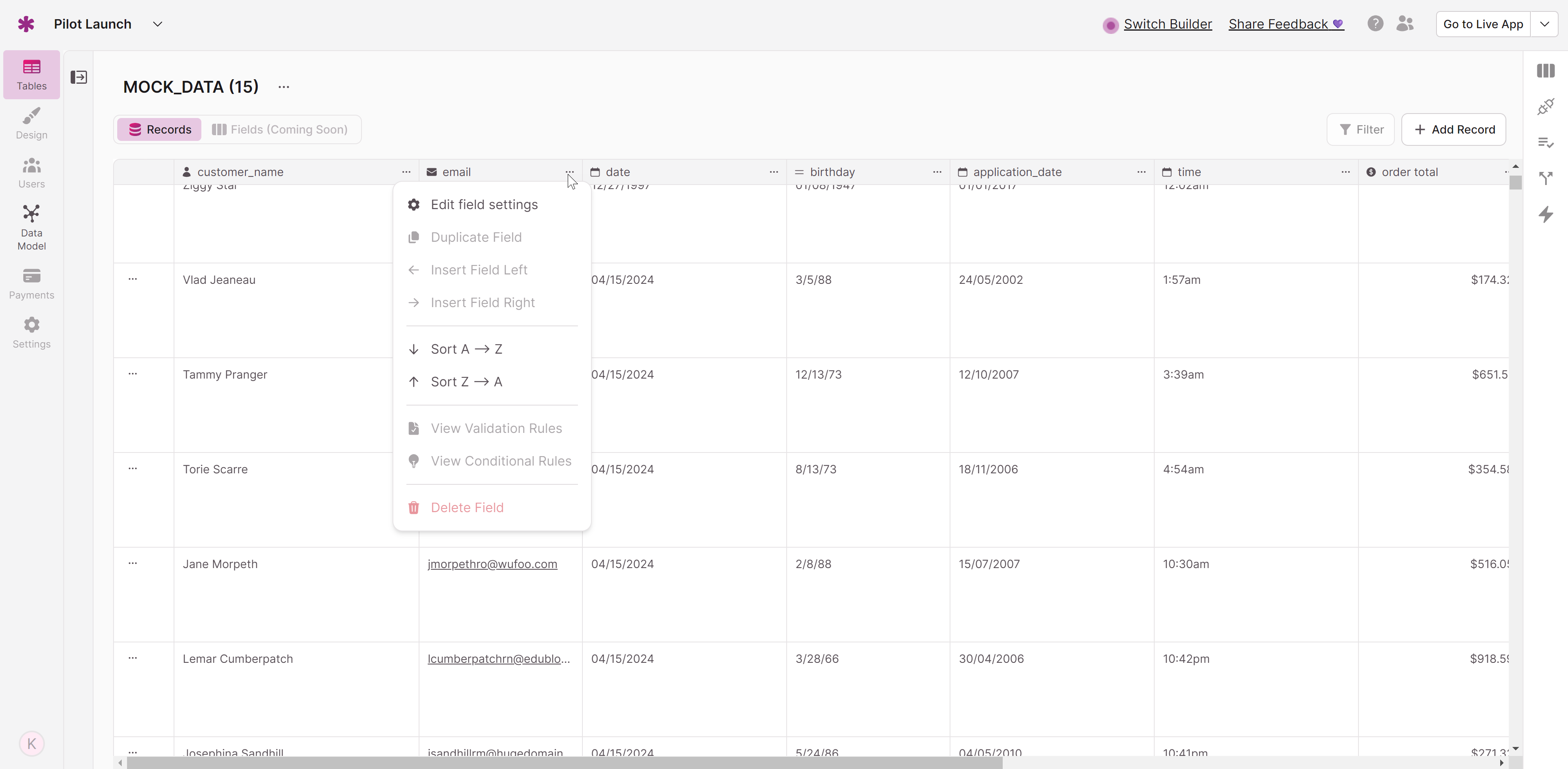Open the help question mark icon
The image size is (1568, 769).
1375,24
